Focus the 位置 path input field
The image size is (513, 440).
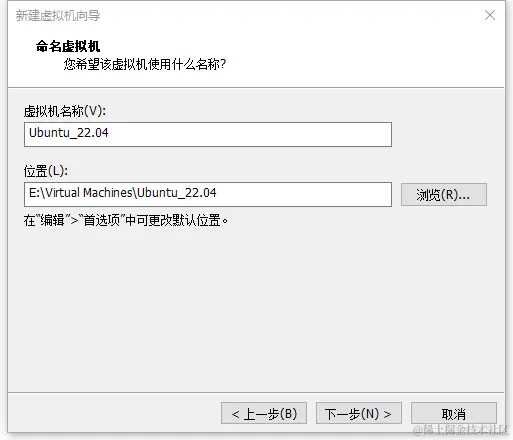click(208, 194)
